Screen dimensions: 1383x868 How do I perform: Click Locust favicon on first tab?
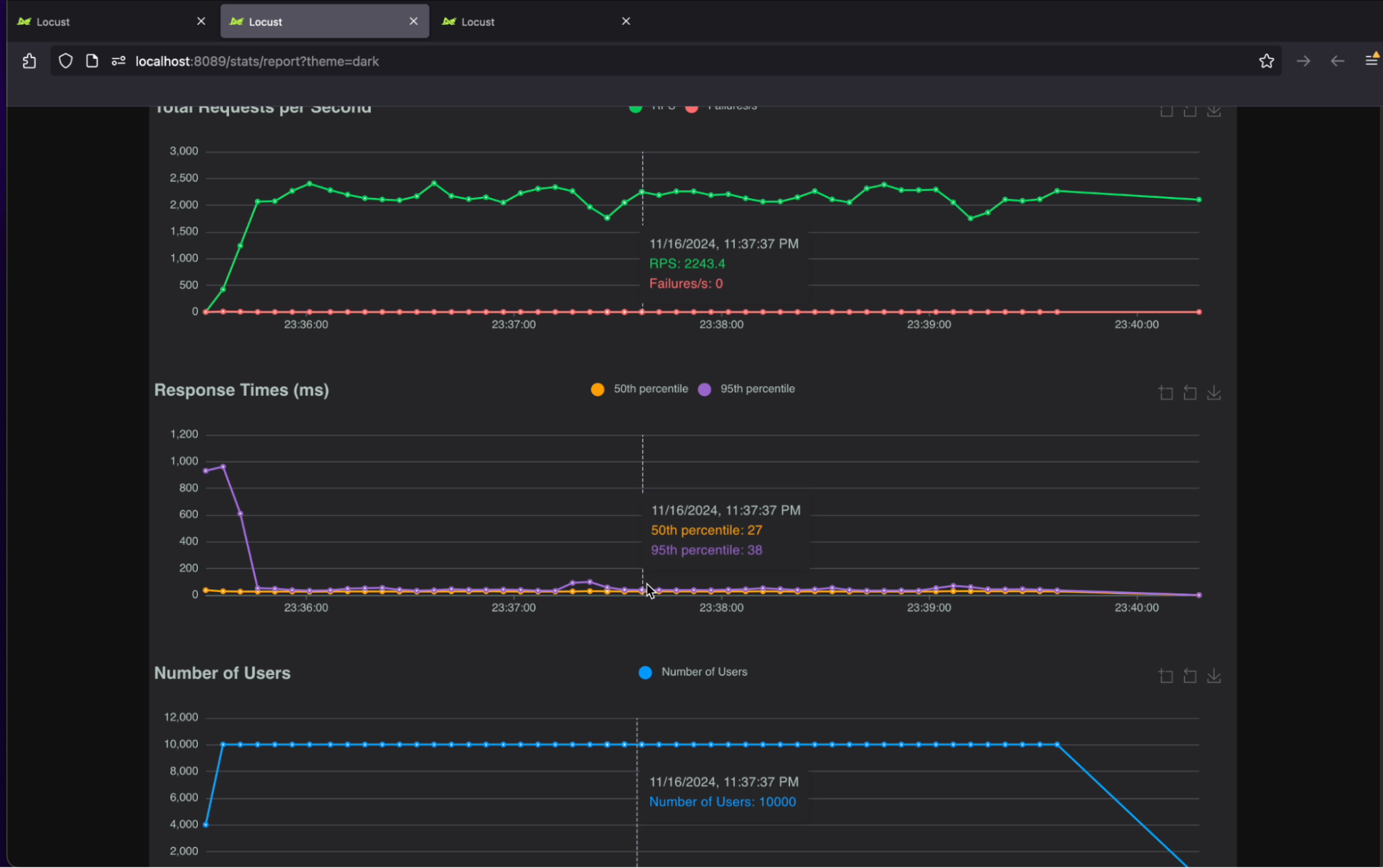pyautogui.click(x=24, y=21)
